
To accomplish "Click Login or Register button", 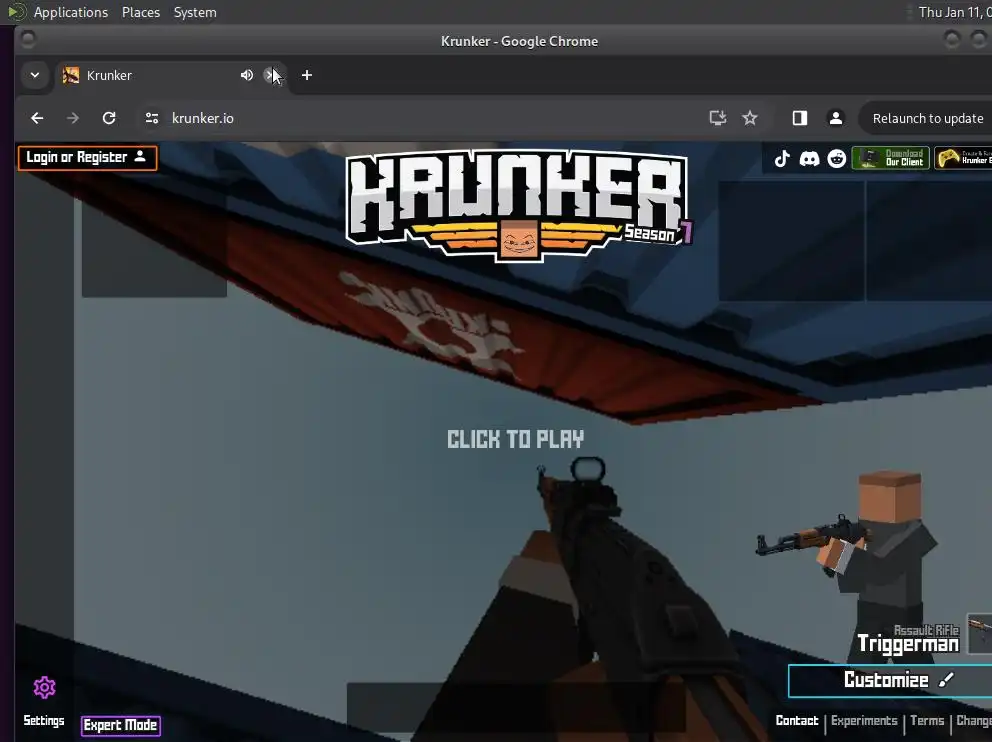I will [x=87, y=158].
